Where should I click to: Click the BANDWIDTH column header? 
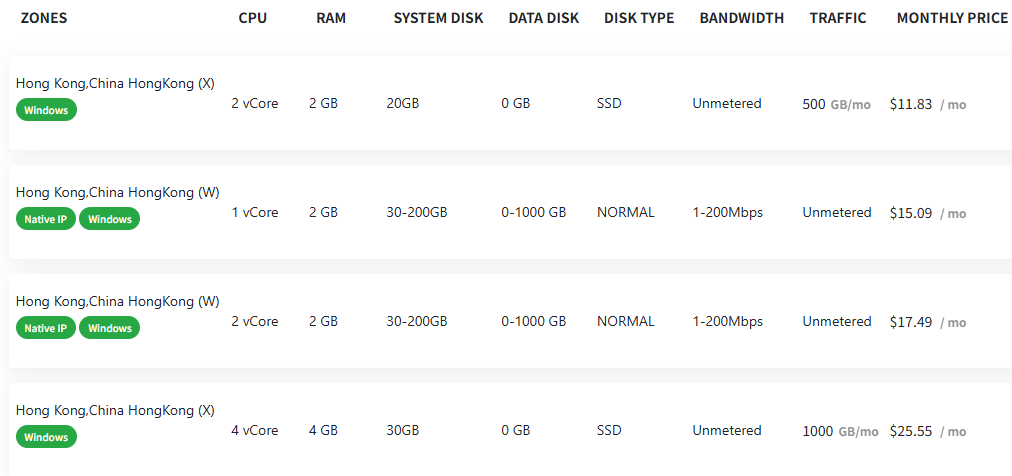click(x=741, y=18)
